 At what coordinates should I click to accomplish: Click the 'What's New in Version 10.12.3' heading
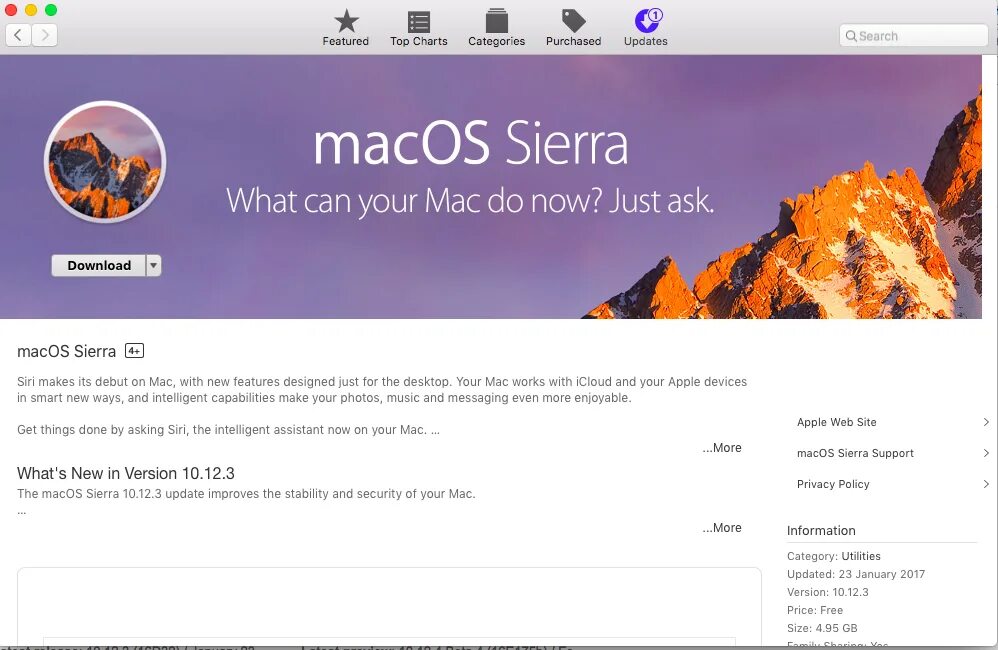(125, 474)
